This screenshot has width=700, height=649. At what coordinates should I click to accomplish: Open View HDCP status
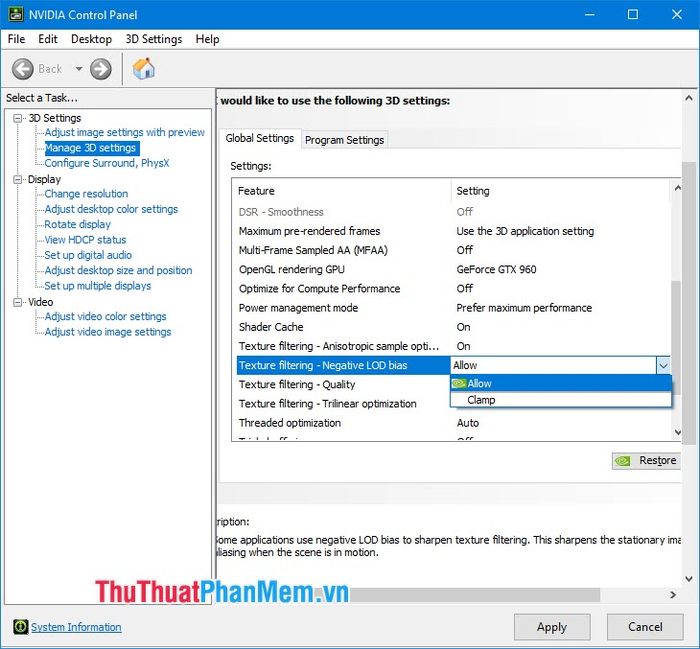(x=85, y=240)
